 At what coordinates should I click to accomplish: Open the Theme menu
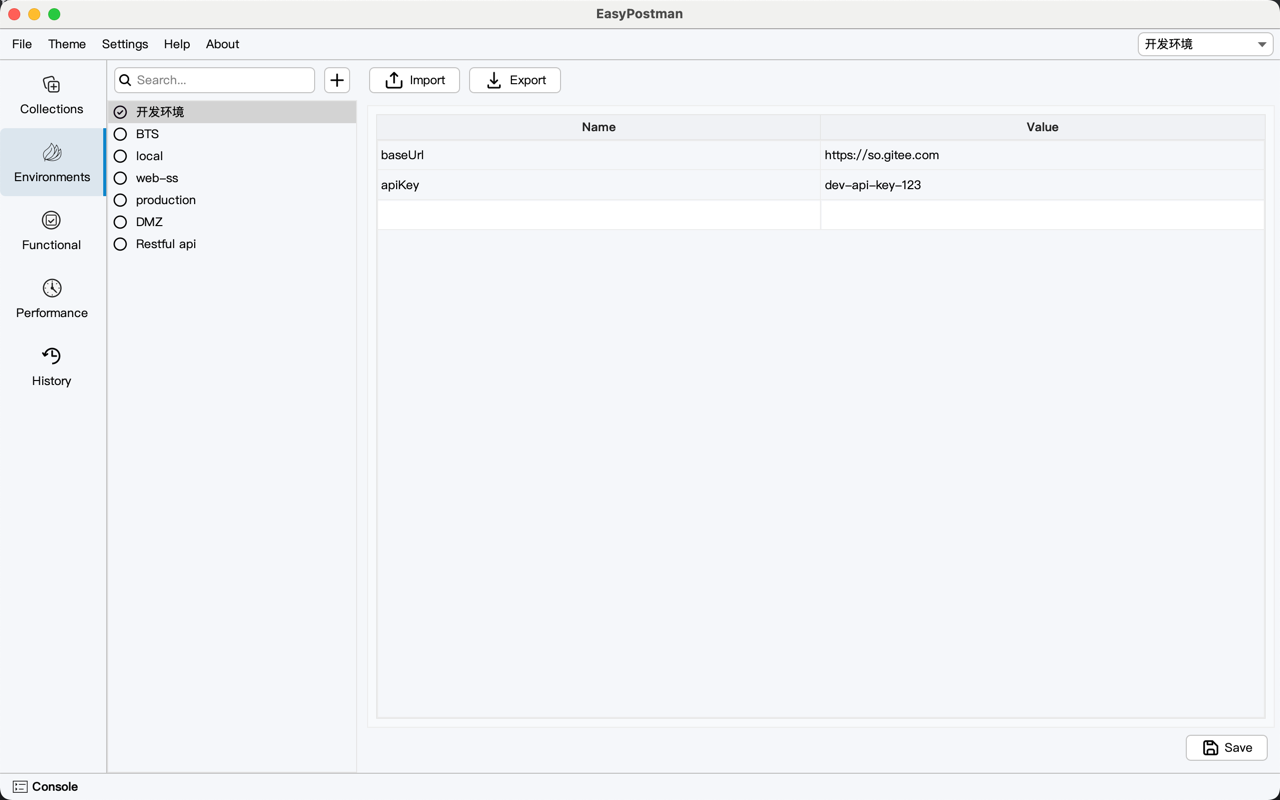coord(67,44)
